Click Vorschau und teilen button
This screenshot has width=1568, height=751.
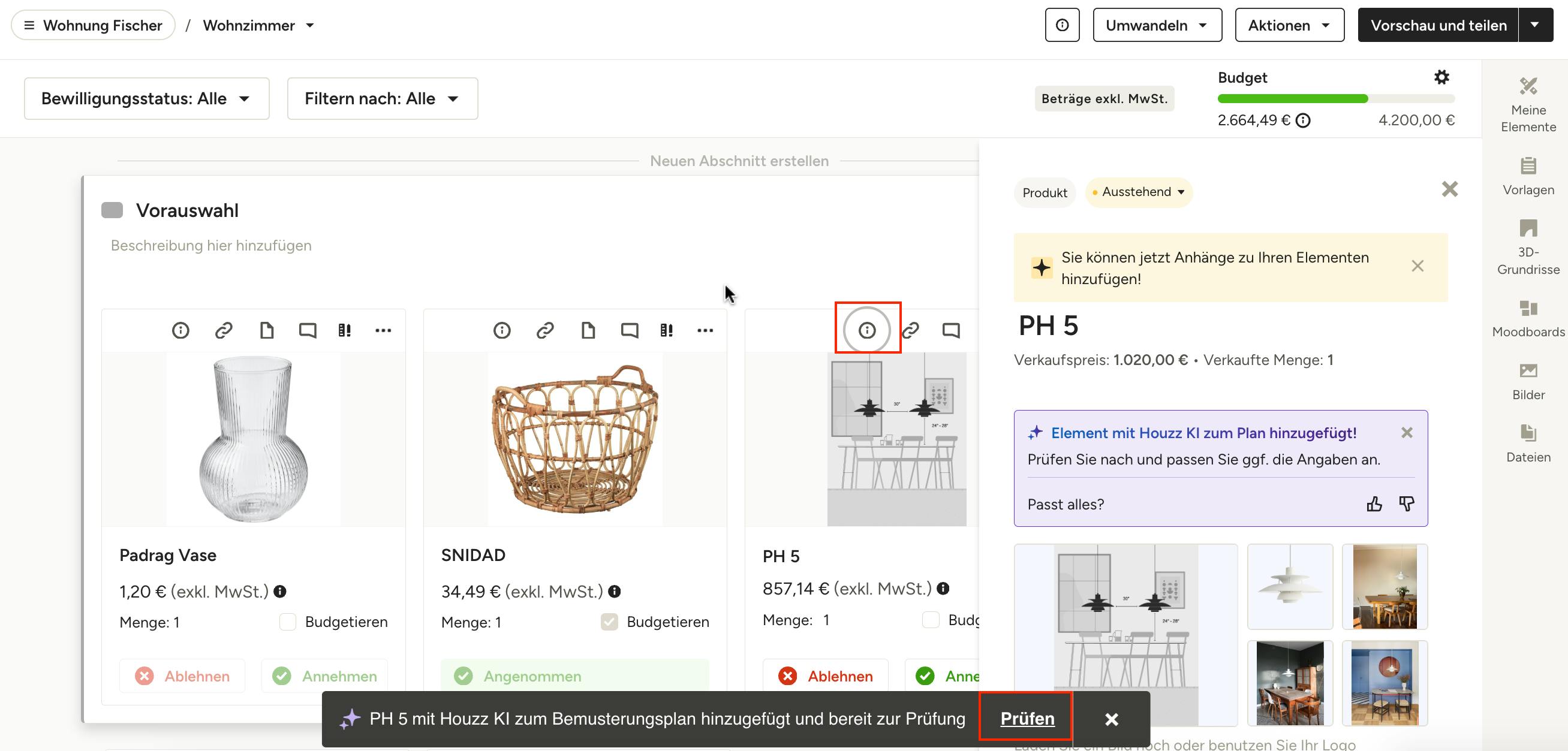tap(1438, 25)
